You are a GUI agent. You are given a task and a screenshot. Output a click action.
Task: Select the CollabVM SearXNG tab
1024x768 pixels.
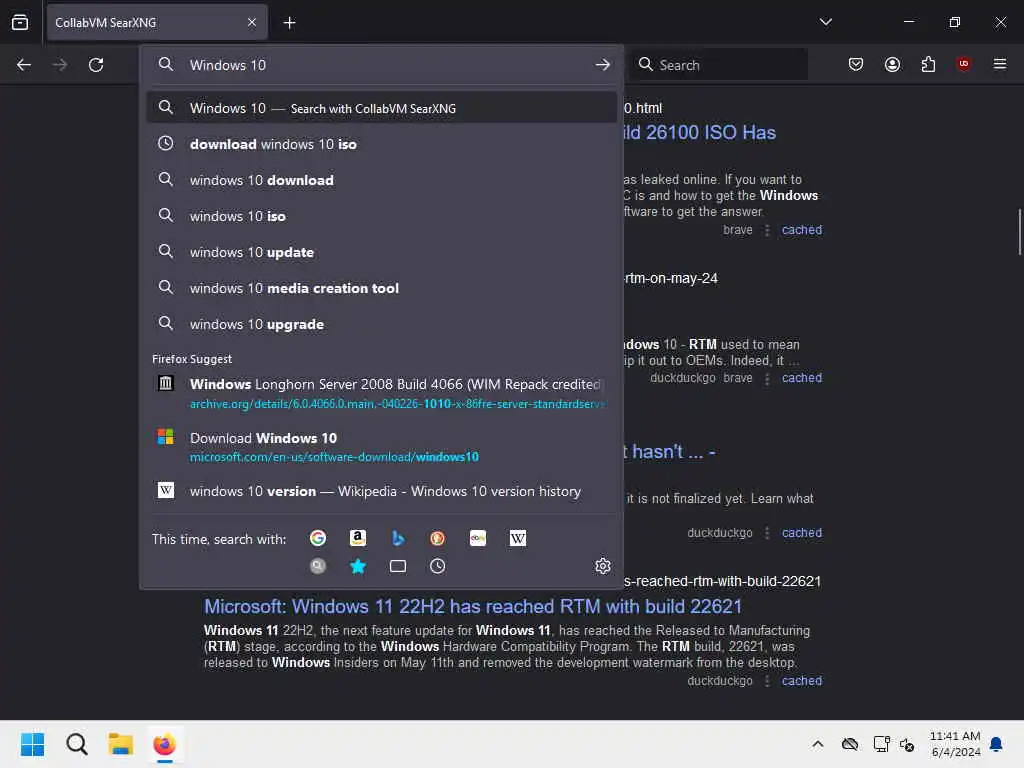pos(157,23)
